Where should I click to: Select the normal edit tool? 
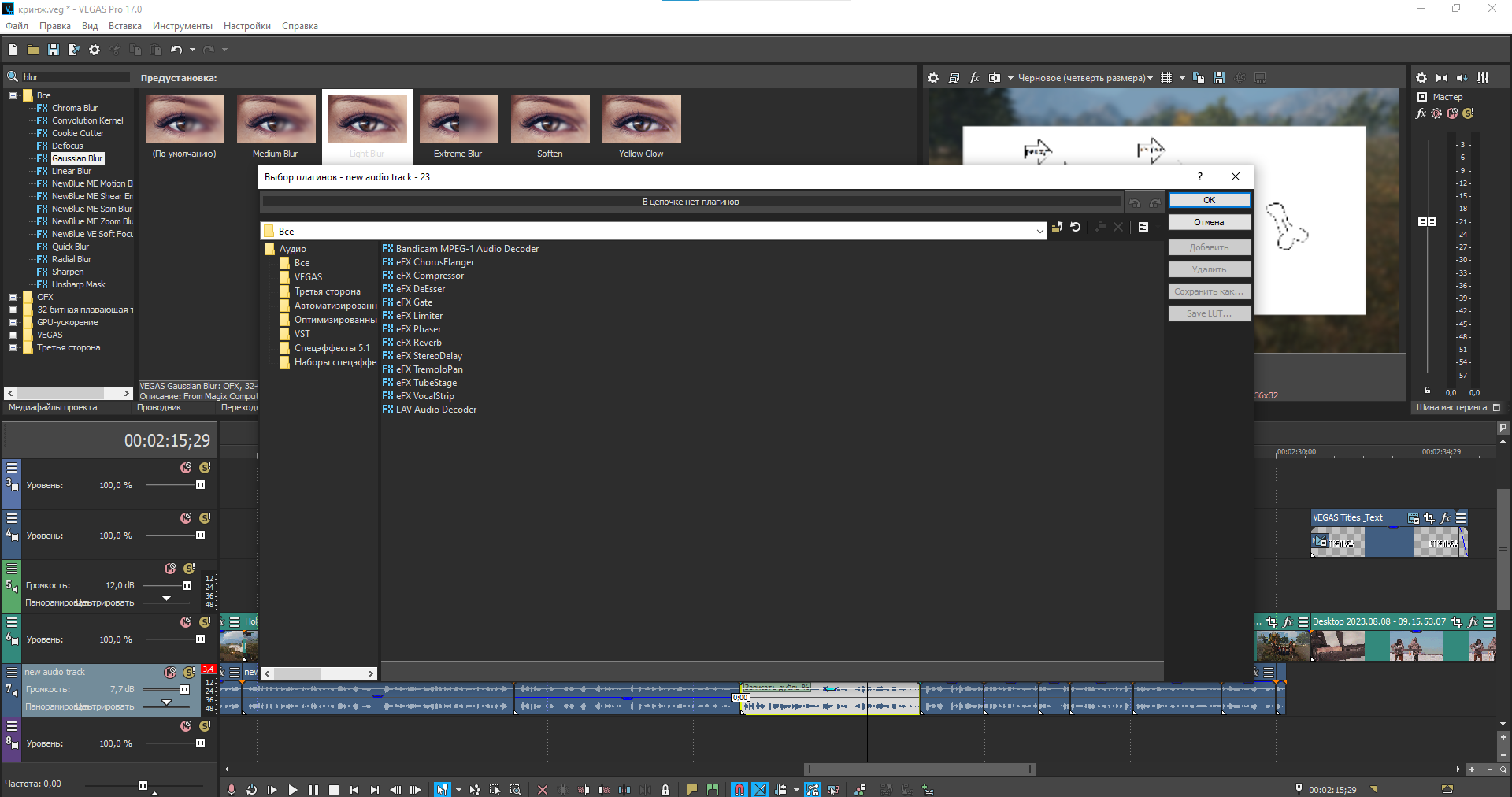pos(443,789)
